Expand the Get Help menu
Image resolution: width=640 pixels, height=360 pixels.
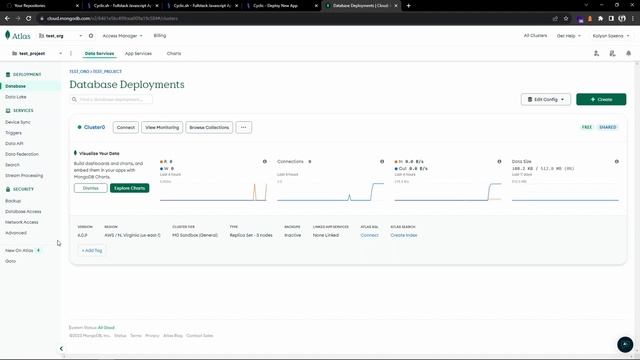point(569,36)
